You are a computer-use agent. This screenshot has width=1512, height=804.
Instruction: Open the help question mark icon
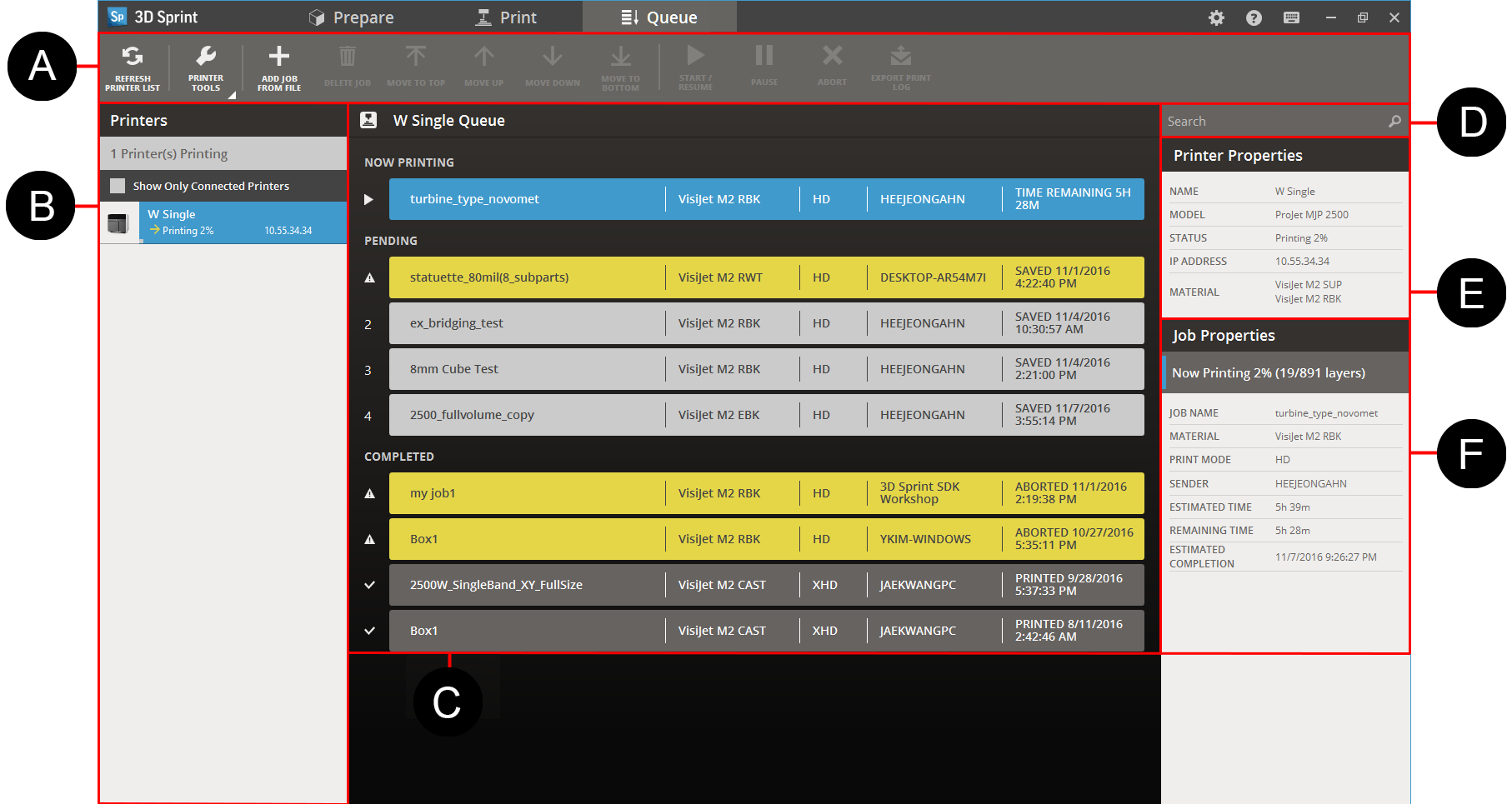tap(1254, 17)
